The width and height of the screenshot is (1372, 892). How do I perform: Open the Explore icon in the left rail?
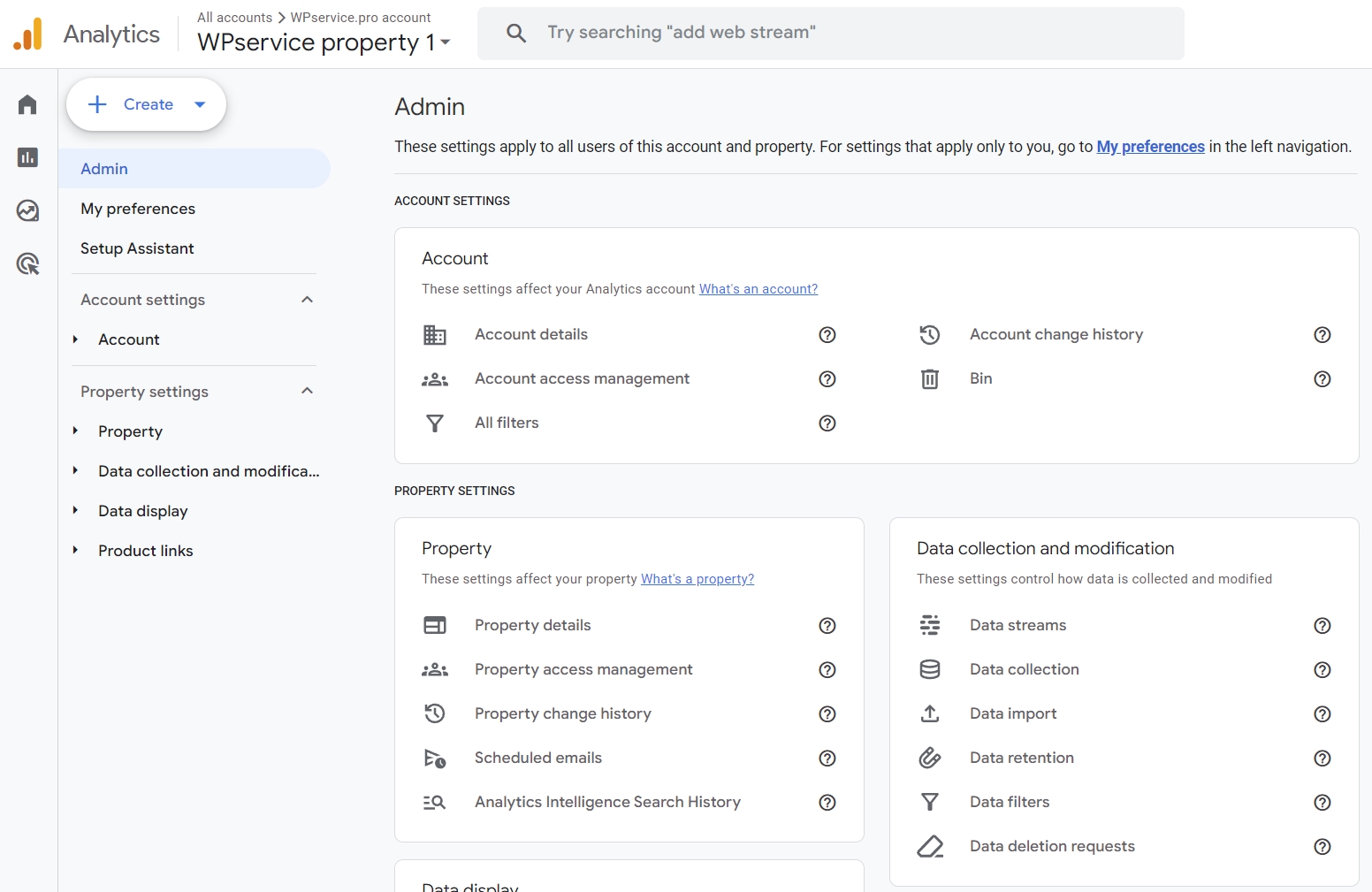(x=27, y=210)
